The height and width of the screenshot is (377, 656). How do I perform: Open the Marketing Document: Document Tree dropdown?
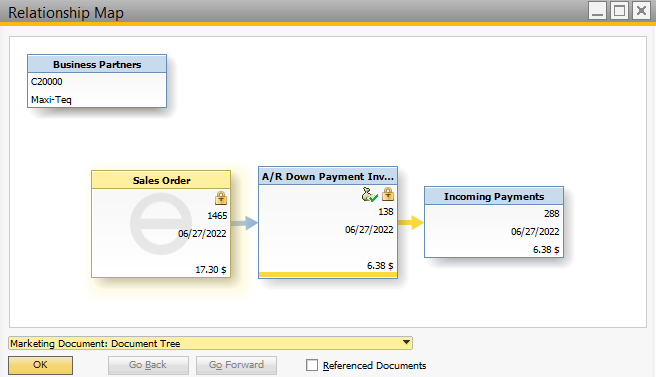click(210, 343)
